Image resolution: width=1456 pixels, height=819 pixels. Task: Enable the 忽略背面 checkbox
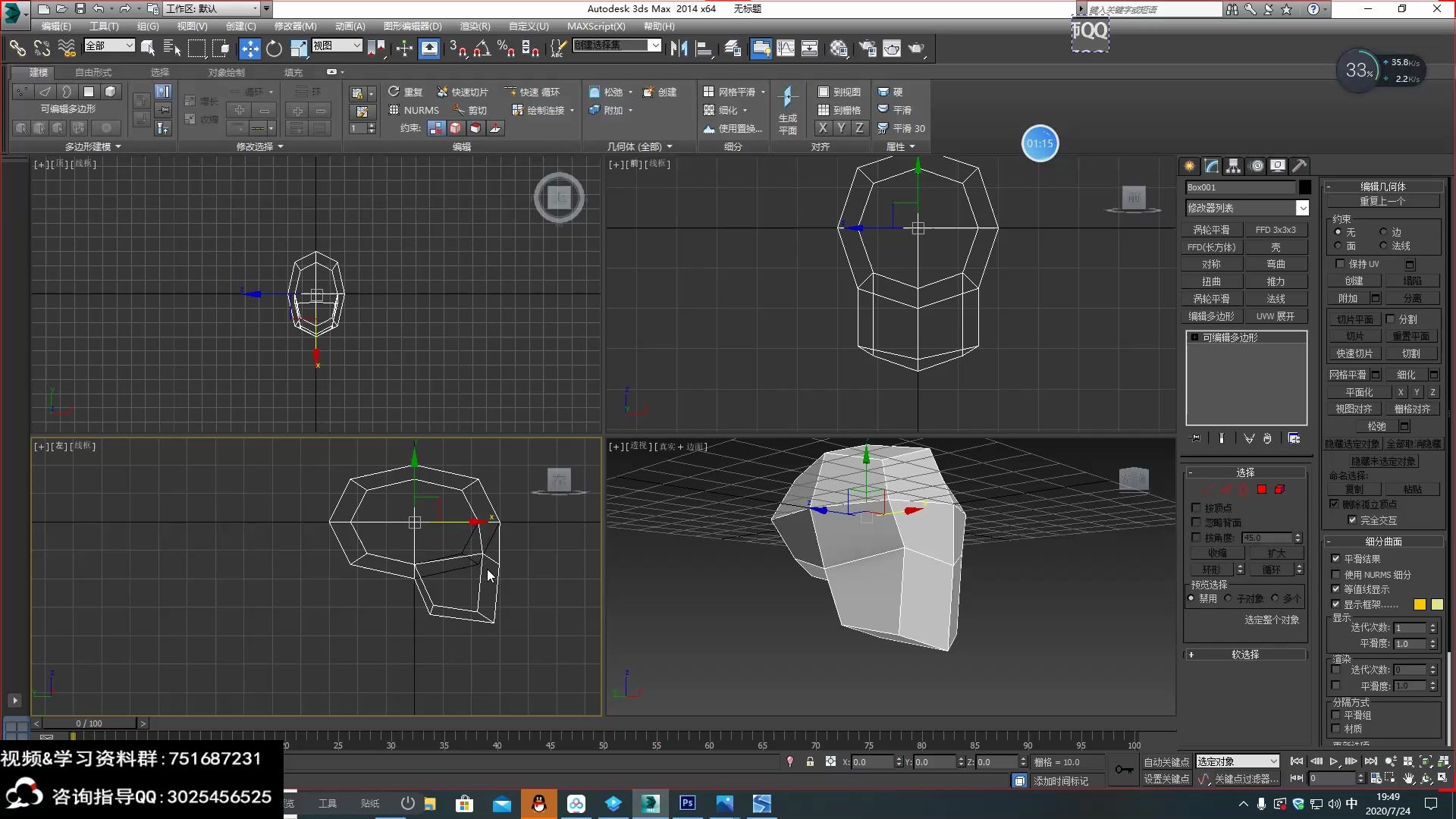1196,522
